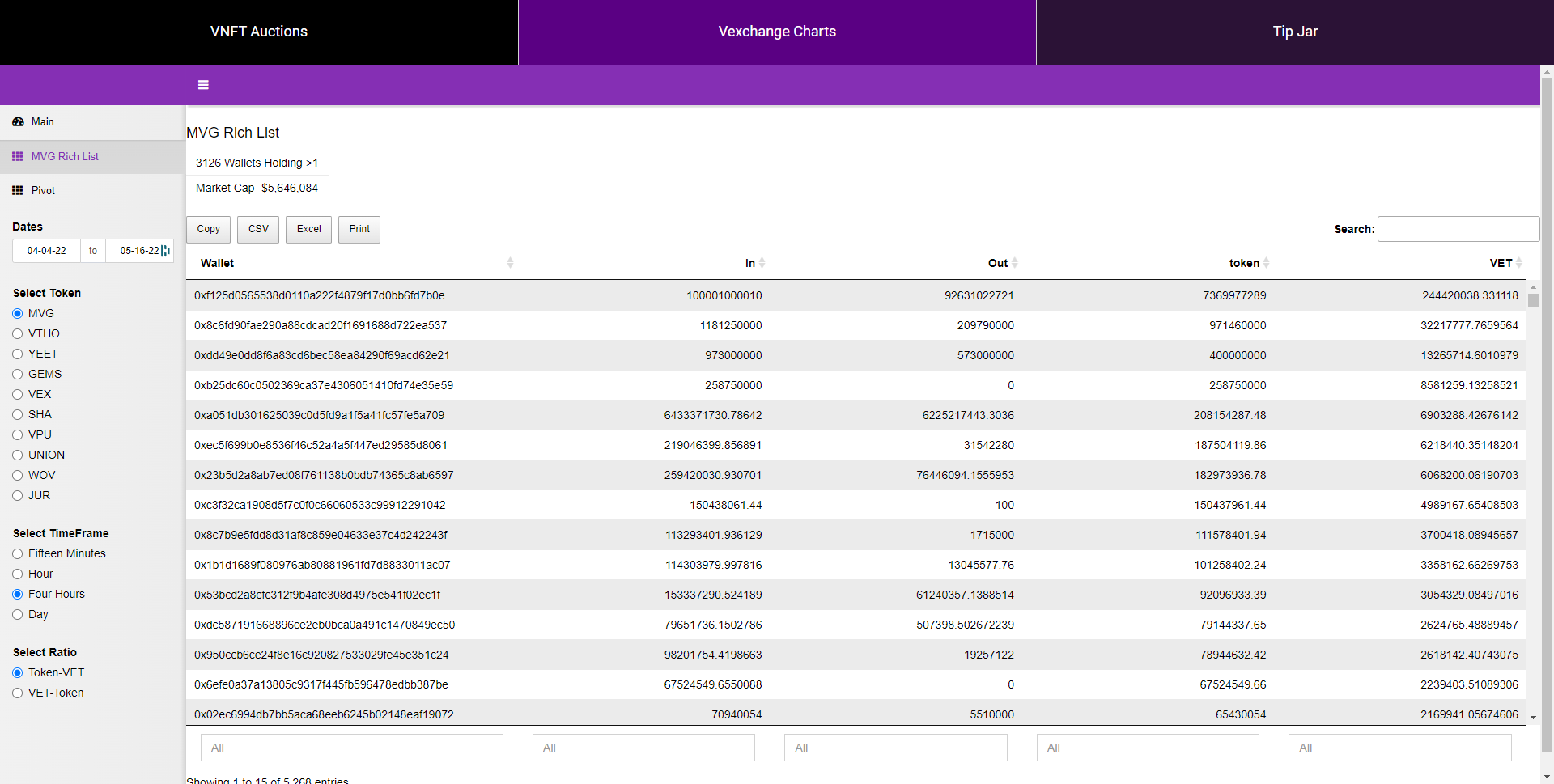Viewport: 1554px width, 784px height.
Task: Select the Token-VET ratio option
Action: coord(17,673)
